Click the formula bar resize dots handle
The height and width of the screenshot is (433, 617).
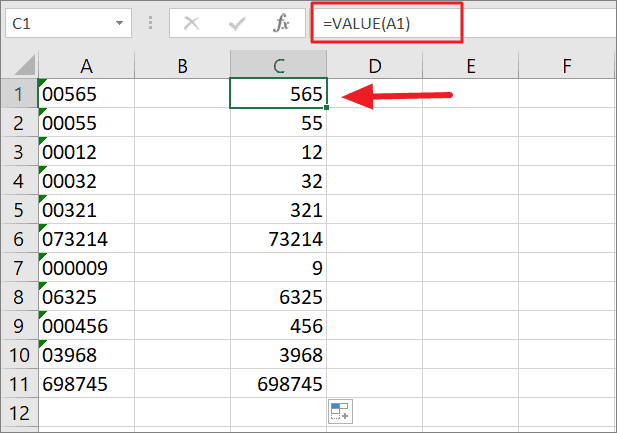150,23
